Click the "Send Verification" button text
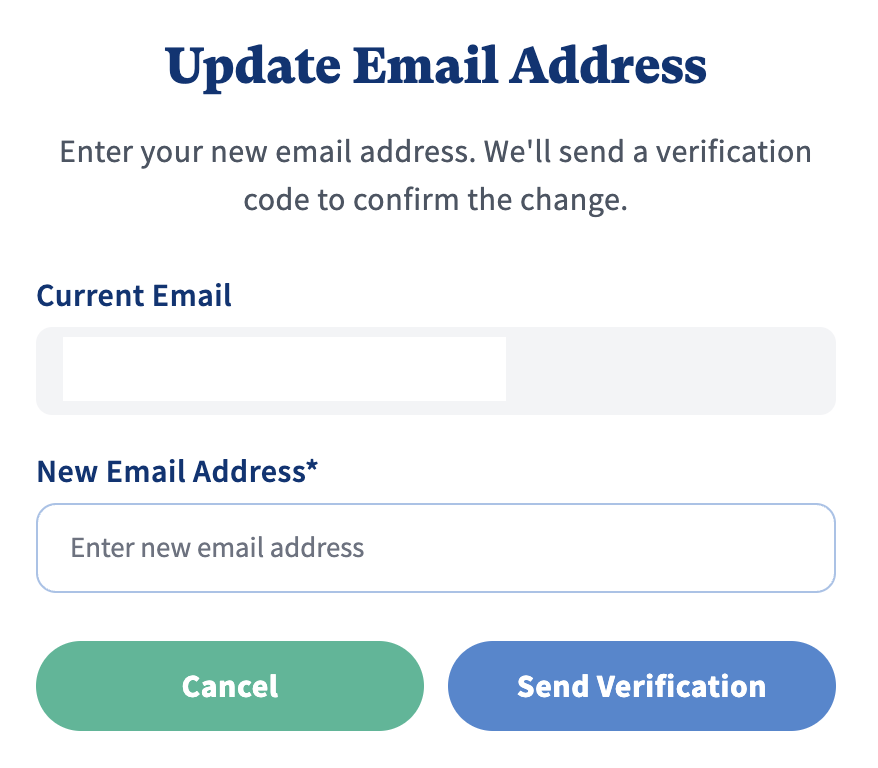 click(641, 686)
